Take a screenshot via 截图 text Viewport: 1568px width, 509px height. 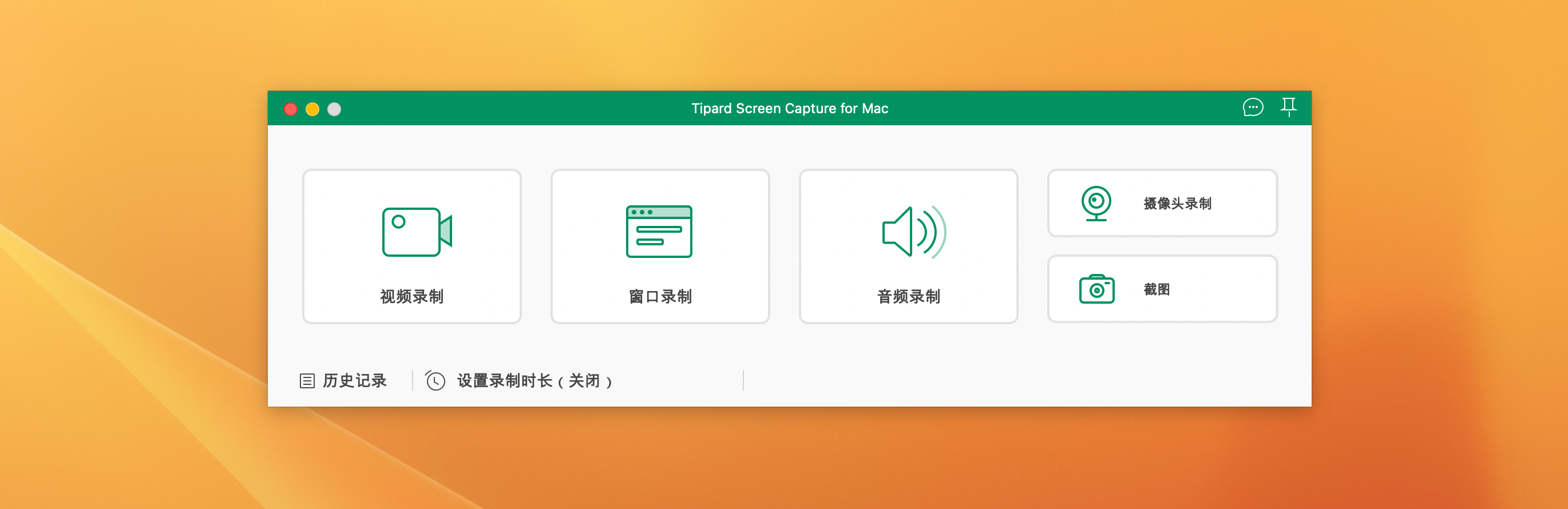1156,289
